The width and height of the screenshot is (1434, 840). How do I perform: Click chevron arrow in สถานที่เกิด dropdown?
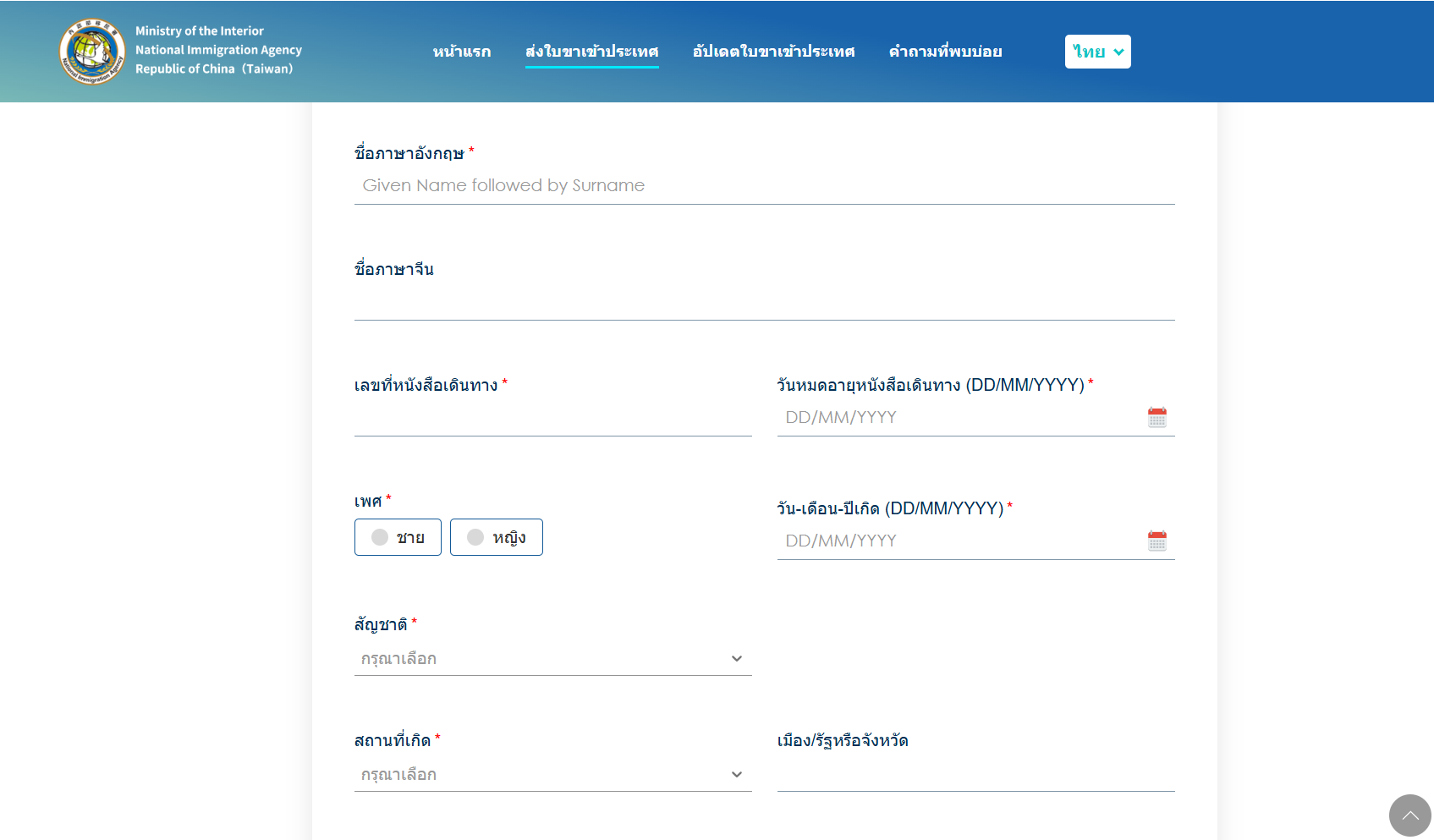pyautogui.click(x=736, y=775)
